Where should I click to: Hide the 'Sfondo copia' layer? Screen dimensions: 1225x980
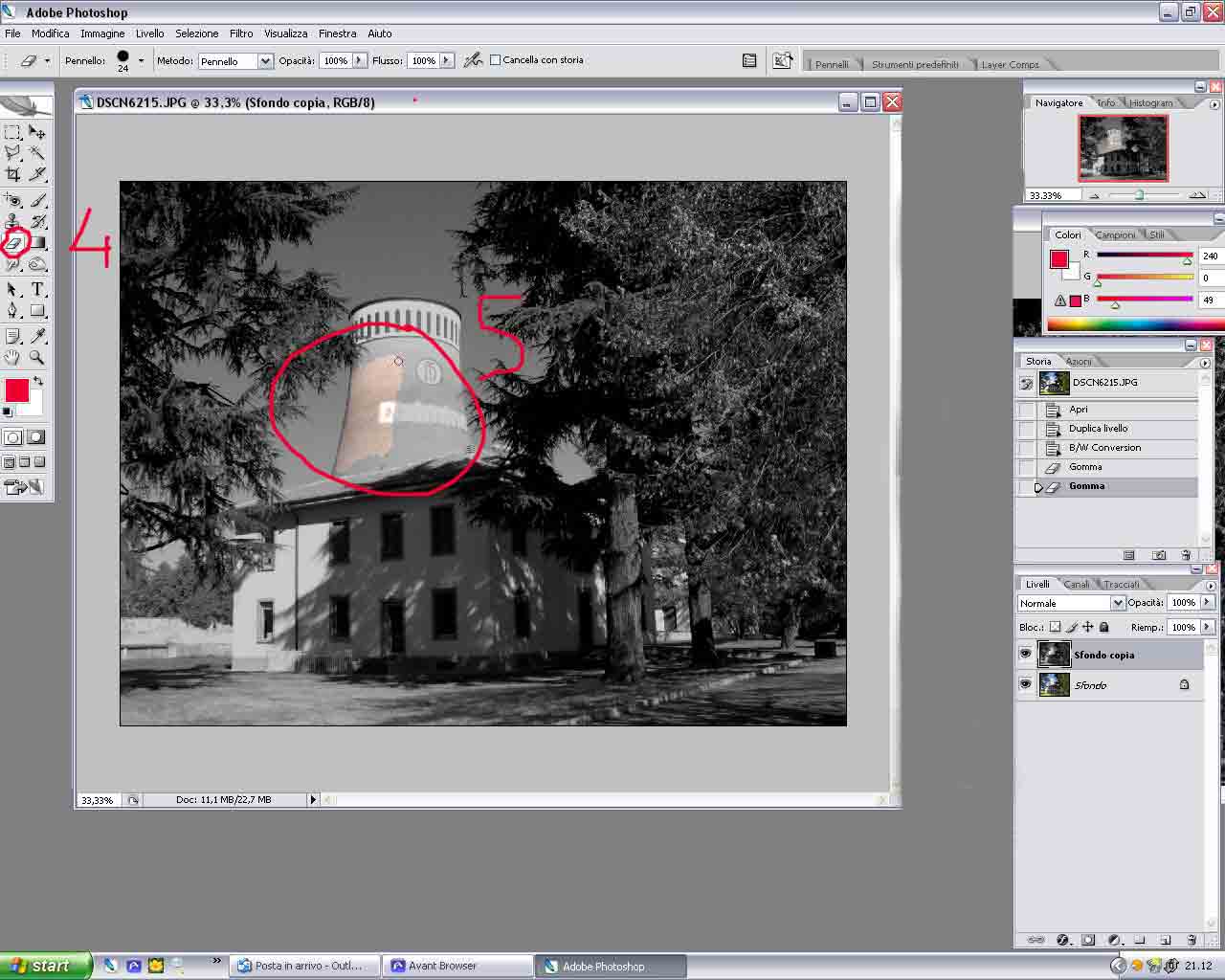1025,655
